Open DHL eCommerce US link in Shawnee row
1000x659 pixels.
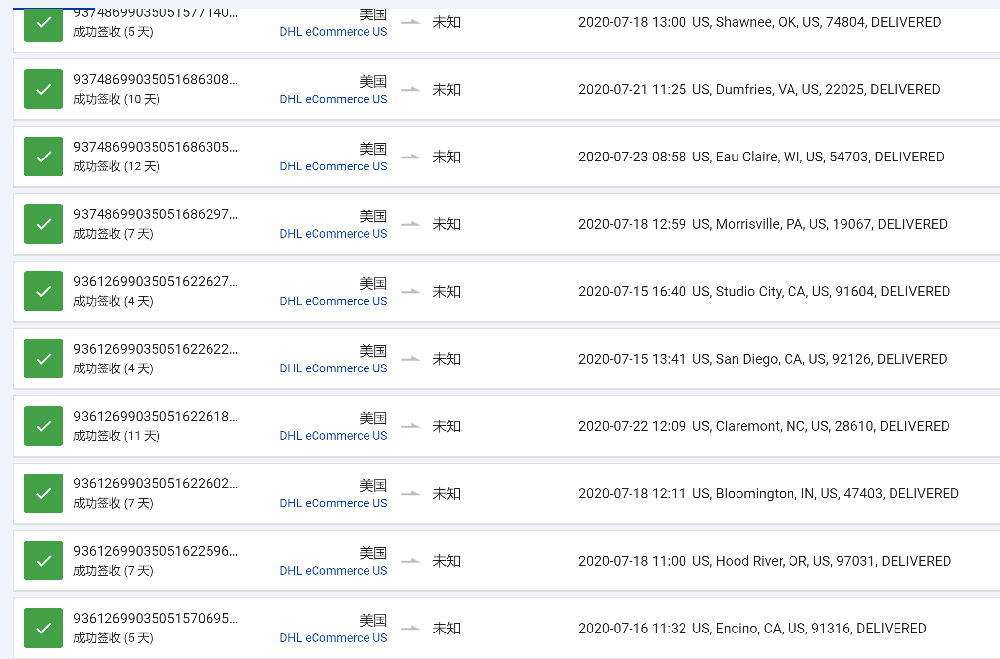333,31
